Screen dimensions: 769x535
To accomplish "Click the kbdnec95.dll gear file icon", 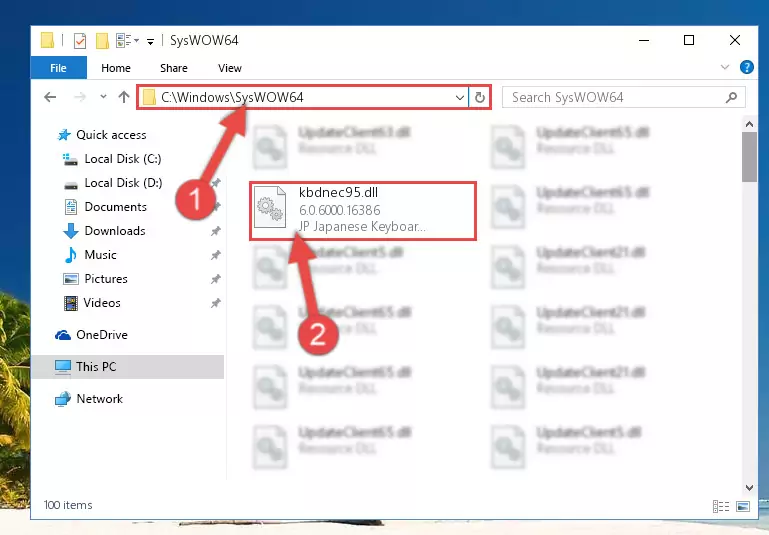I will point(270,207).
